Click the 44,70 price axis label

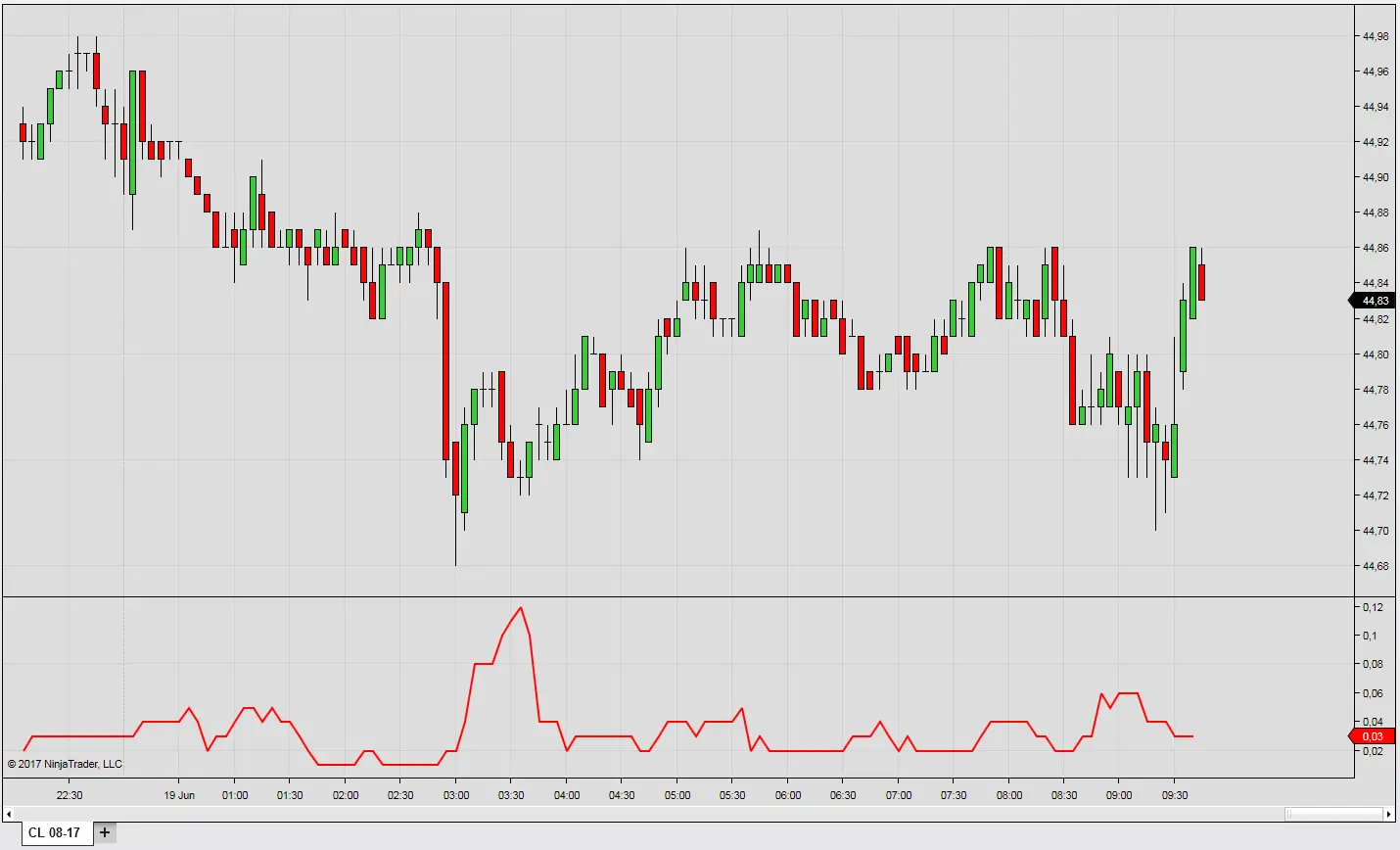click(1376, 531)
